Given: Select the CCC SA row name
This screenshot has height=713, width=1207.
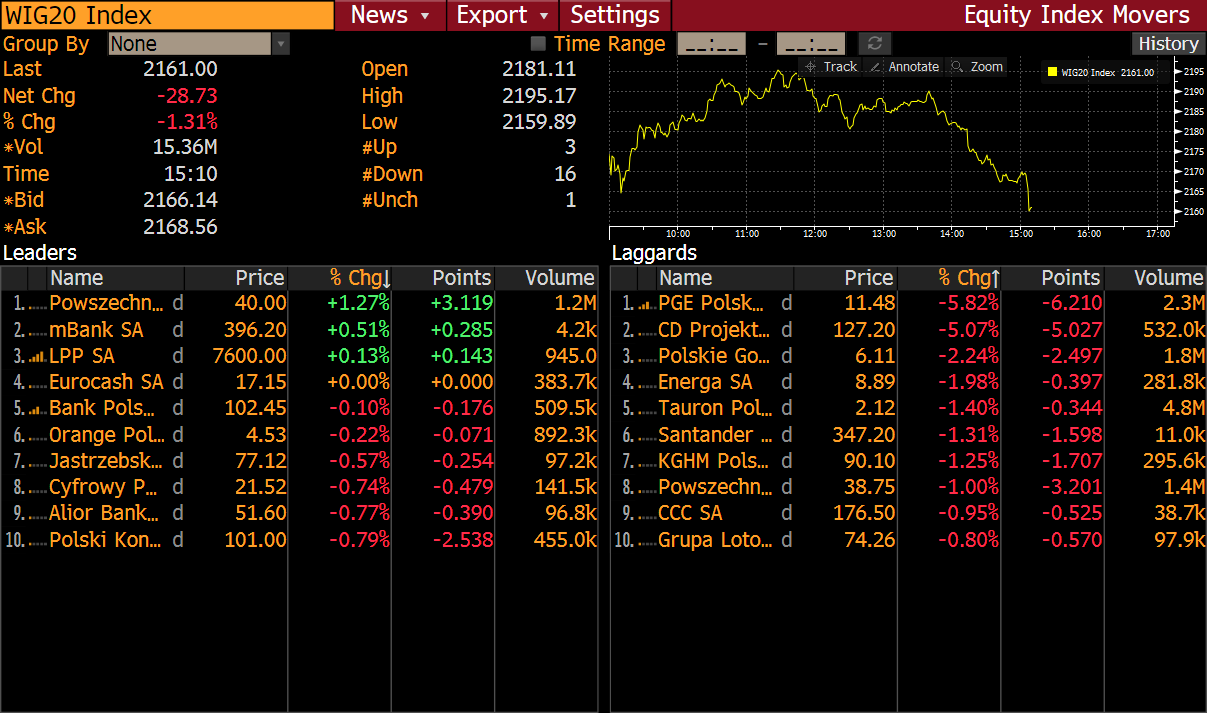Looking at the screenshot, I should (690, 513).
